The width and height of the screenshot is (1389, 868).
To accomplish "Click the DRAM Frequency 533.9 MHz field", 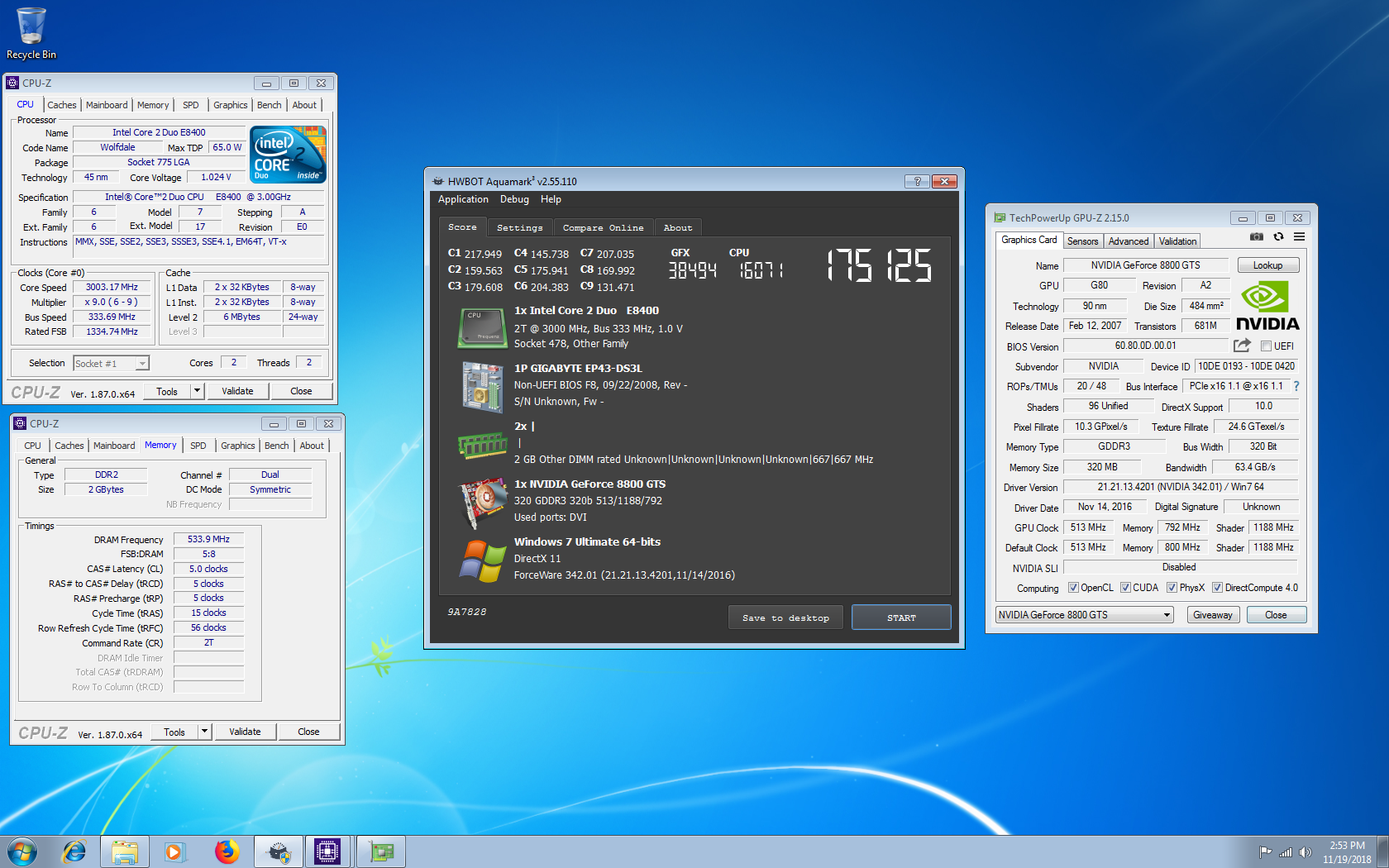I will [208, 539].
